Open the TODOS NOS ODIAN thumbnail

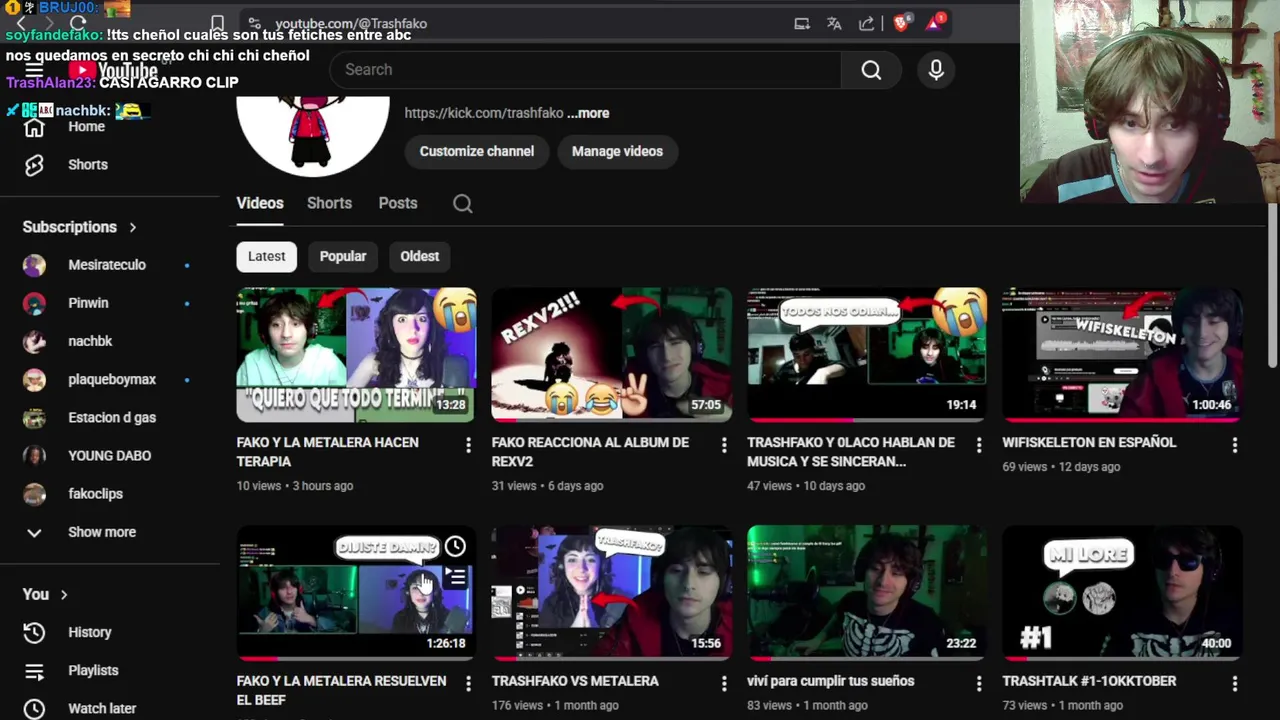coord(867,355)
